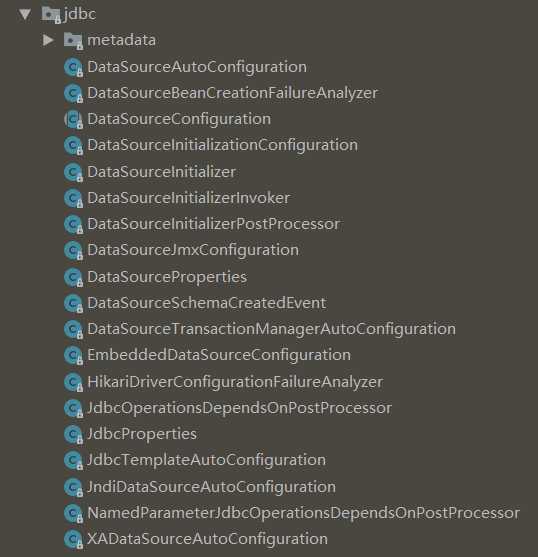
Task: Click the jdbc package folder icon
Action: [51, 15]
